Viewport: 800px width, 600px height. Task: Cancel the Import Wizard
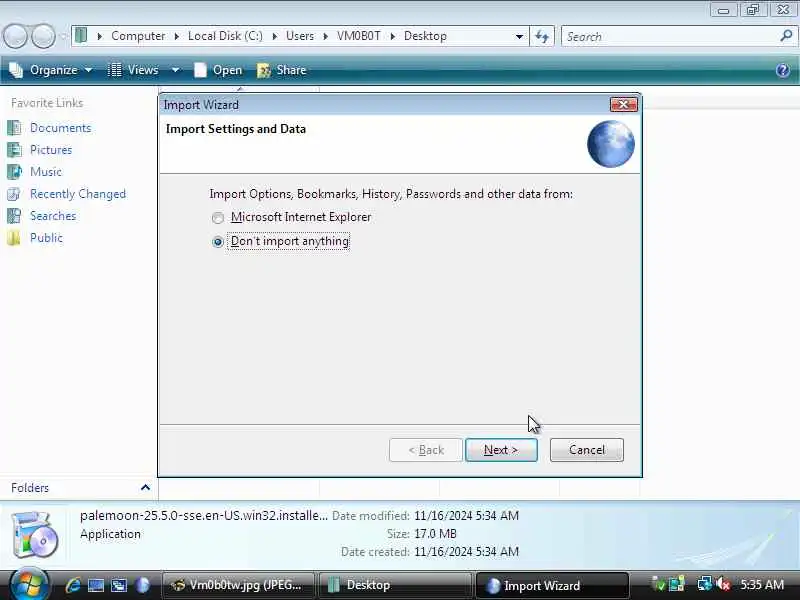587,450
